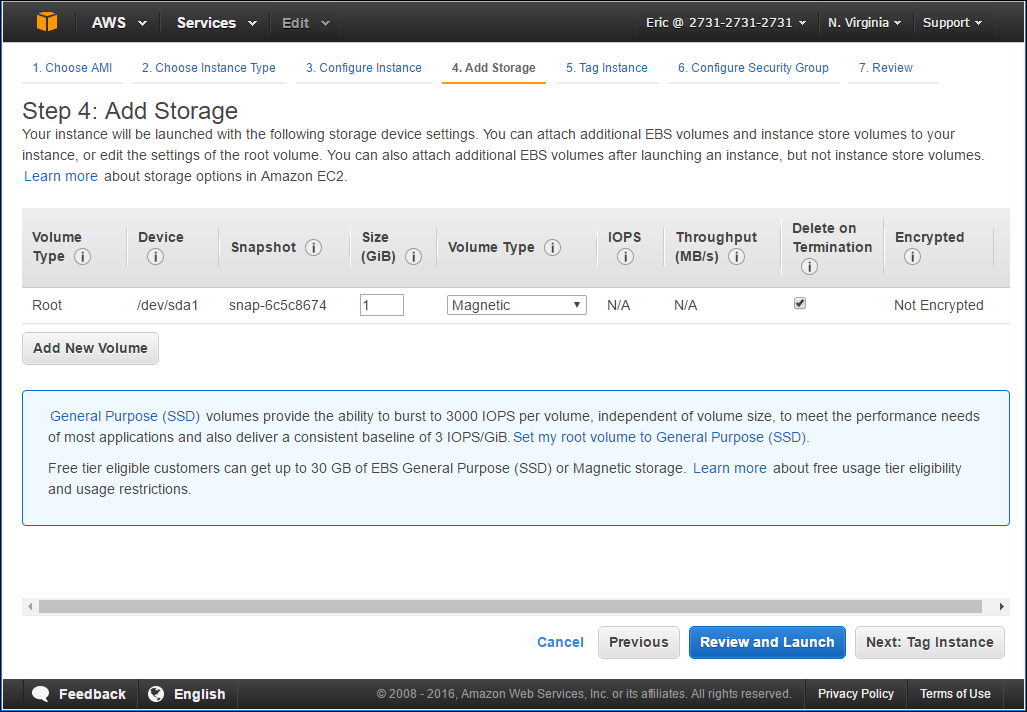Open the Magnetic volume type dropdown
1027x712 pixels.
517,305
